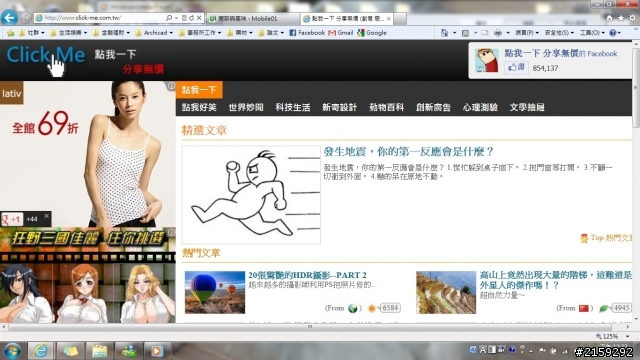Open the 網頁(P) page menu
Screen dimensions: 640x360
pos(527,33)
